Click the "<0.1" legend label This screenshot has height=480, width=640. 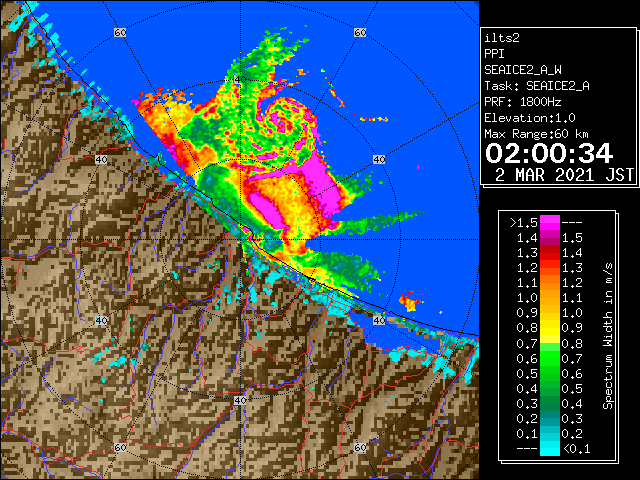pos(576,449)
